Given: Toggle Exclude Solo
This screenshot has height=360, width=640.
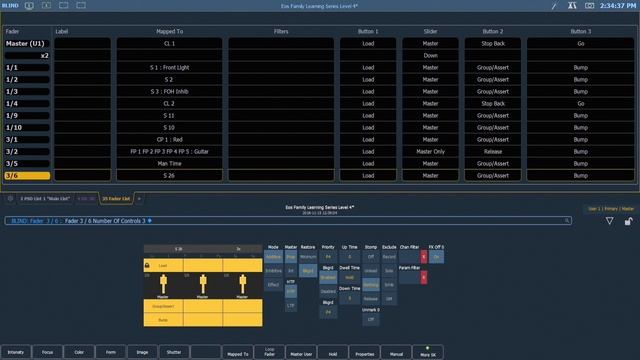Looking at the screenshot, I should (389, 271).
